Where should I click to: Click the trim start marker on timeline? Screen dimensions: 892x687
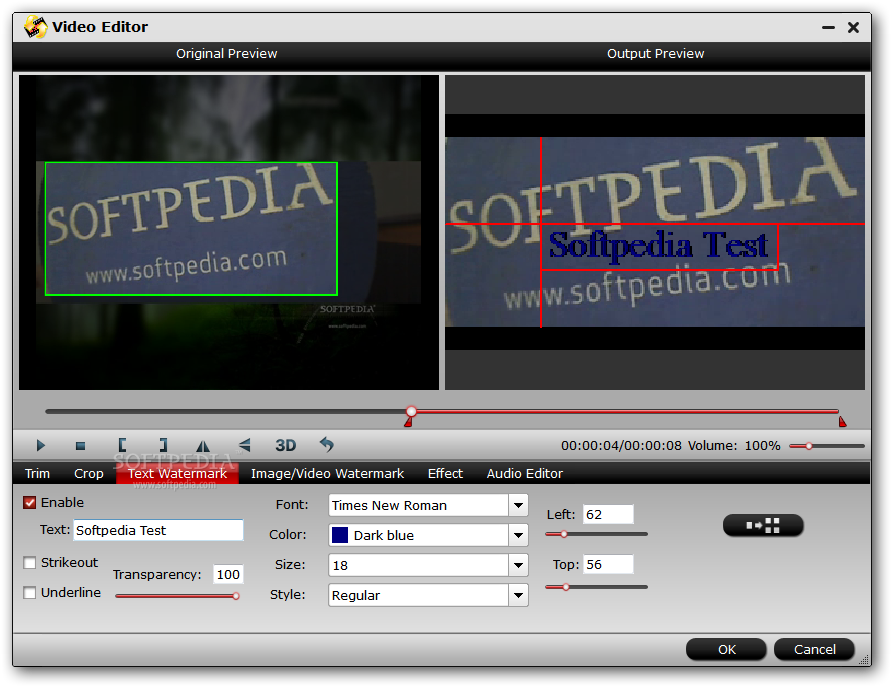[x=408, y=422]
